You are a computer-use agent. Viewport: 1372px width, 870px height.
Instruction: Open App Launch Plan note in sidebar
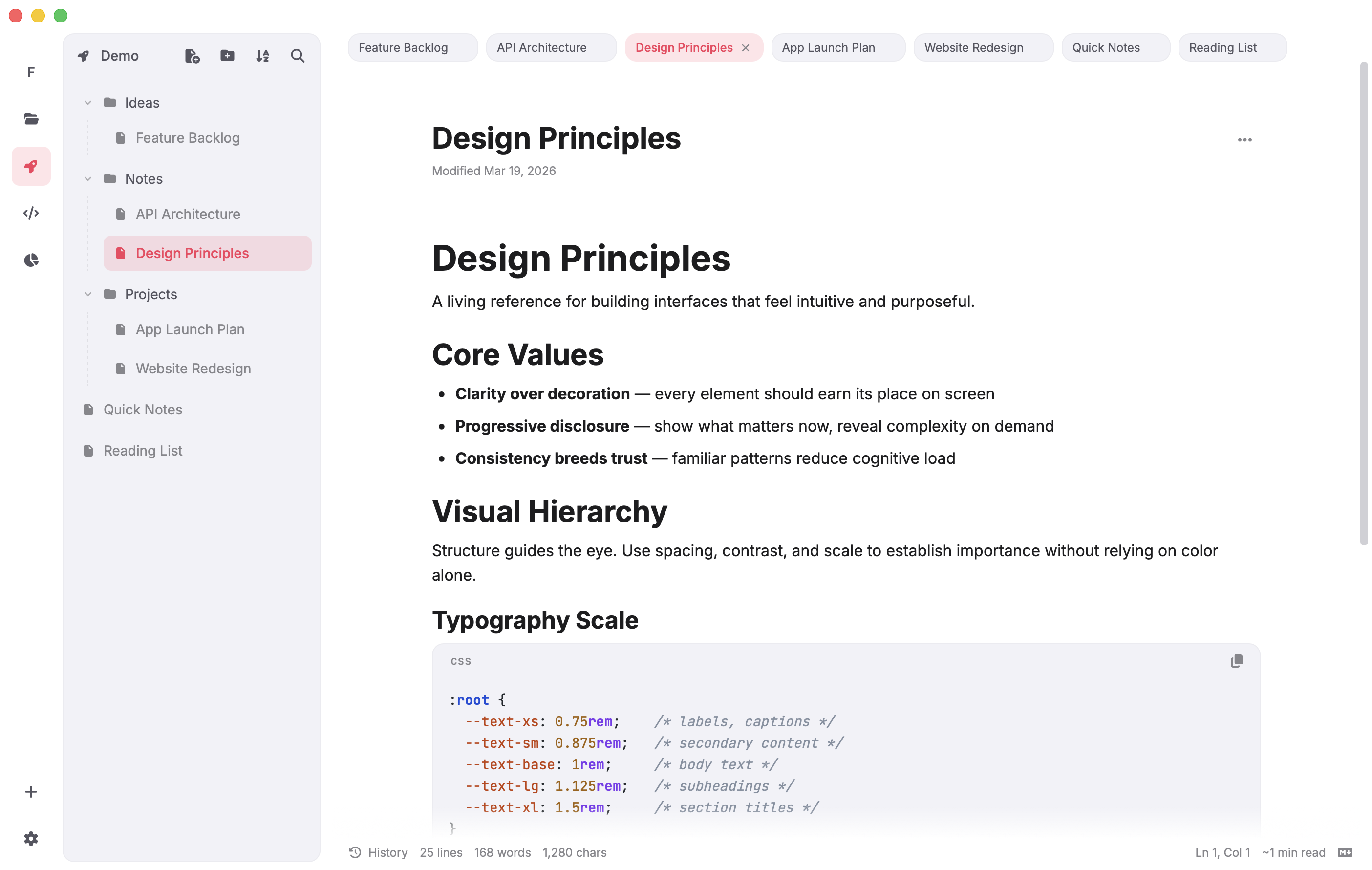(207, 329)
